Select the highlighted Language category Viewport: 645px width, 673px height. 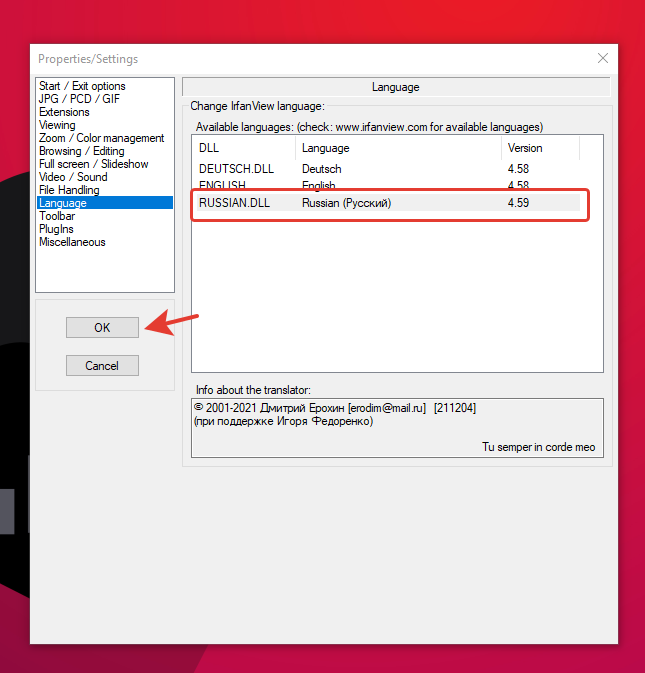pos(105,203)
